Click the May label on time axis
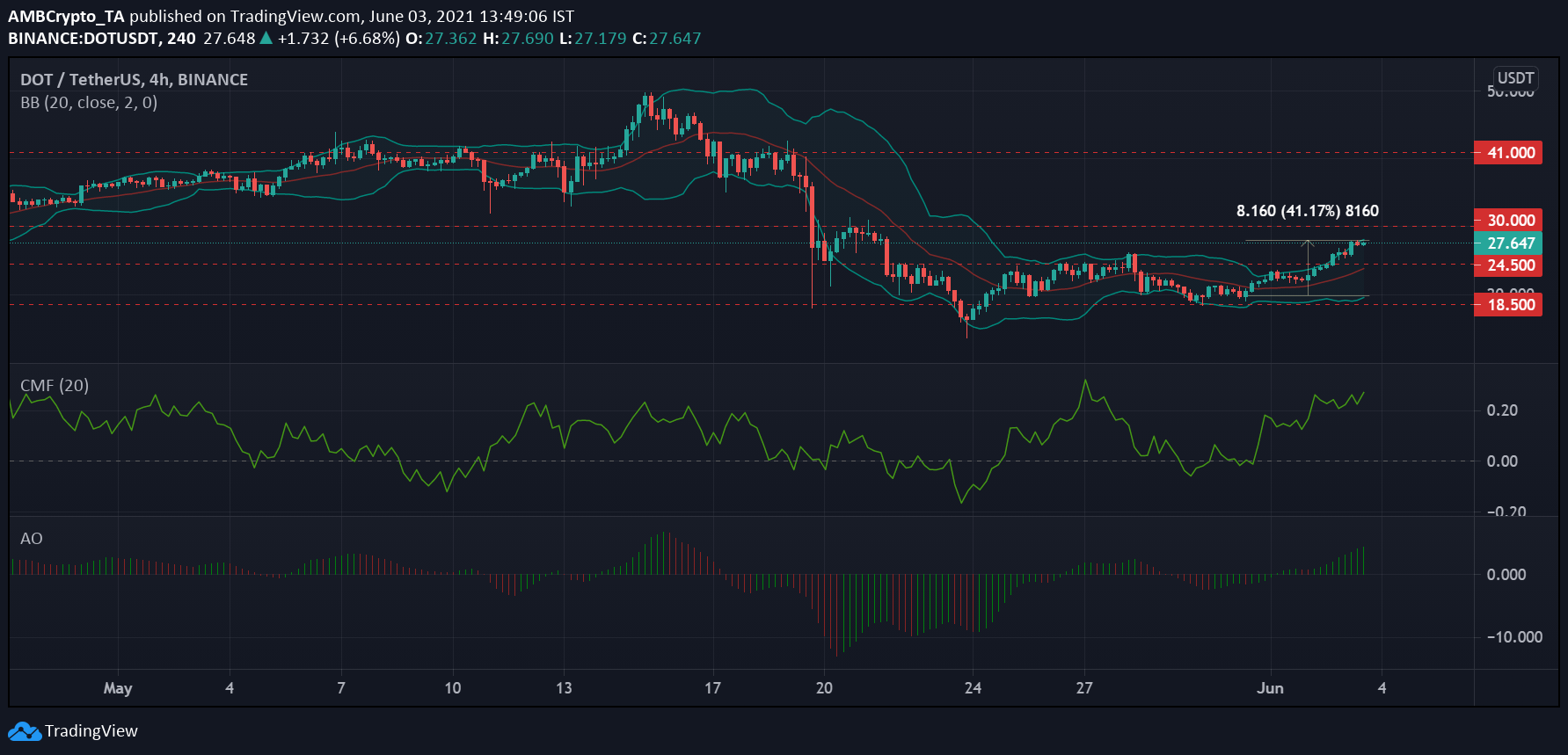This screenshot has width=1568, height=755. point(118,688)
